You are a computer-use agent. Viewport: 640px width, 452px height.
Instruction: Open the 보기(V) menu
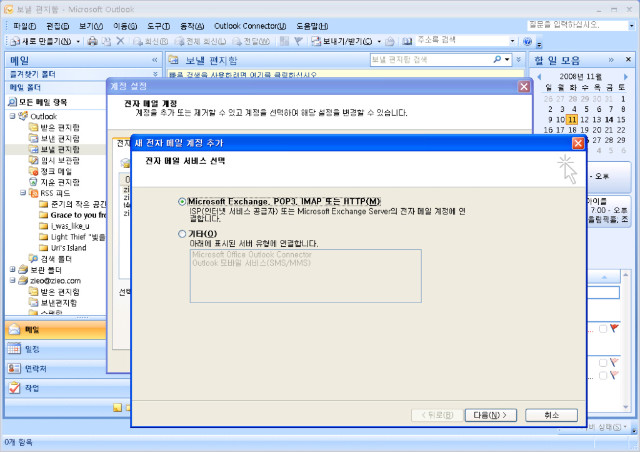pyautogui.click(x=91, y=26)
